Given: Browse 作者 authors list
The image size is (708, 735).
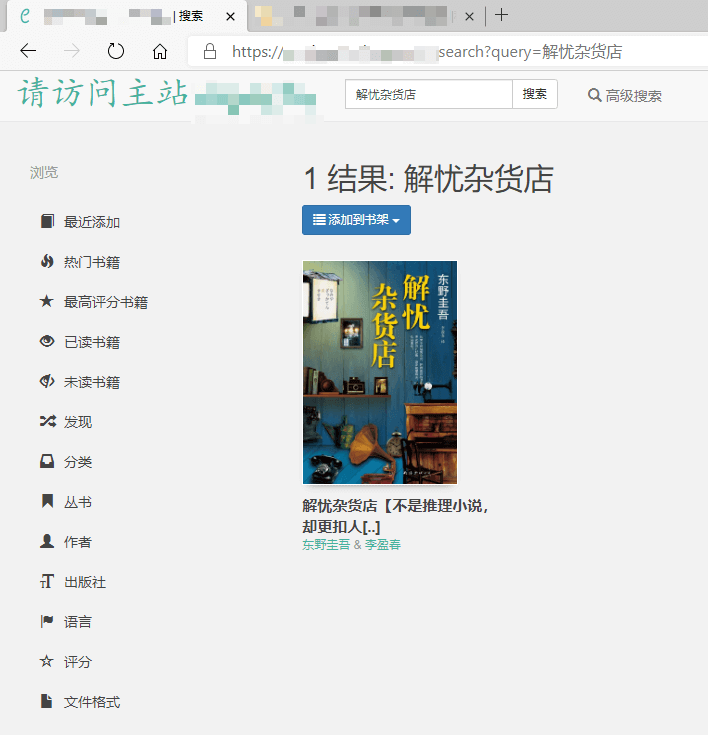Looking at the screenshot, I should [x=78, y=542].
